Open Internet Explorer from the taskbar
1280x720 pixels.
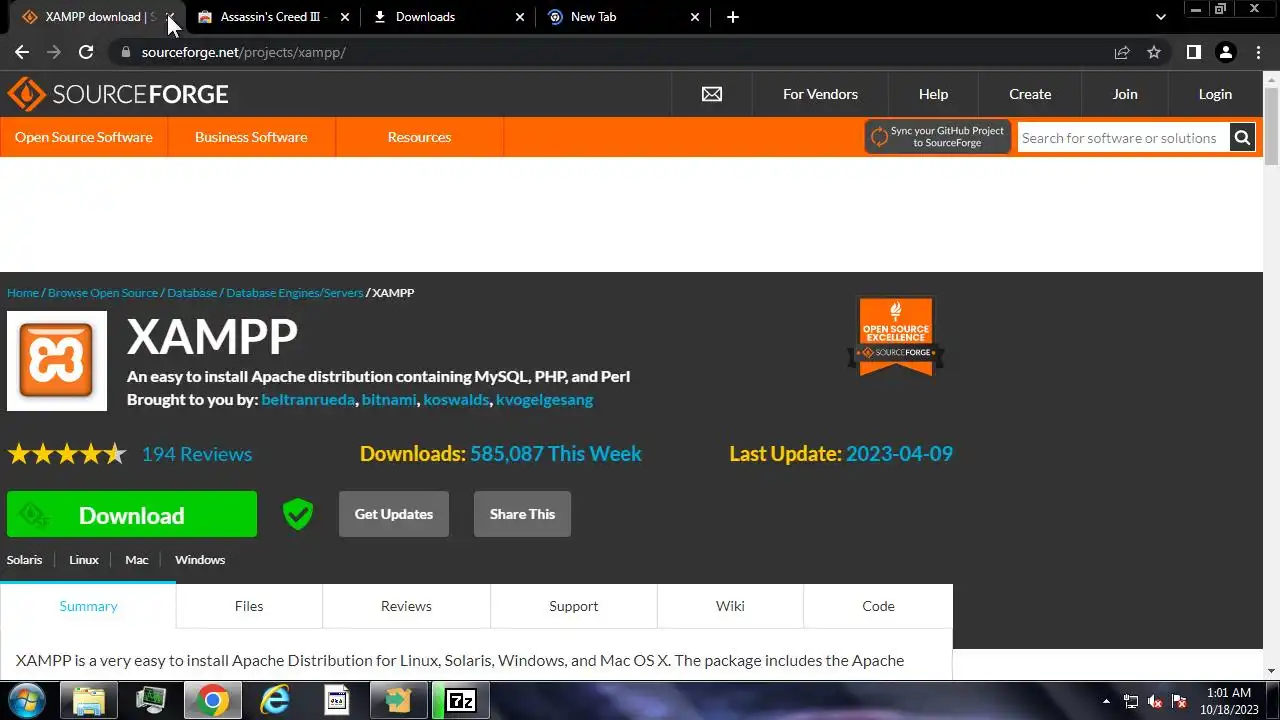[274, 701]
